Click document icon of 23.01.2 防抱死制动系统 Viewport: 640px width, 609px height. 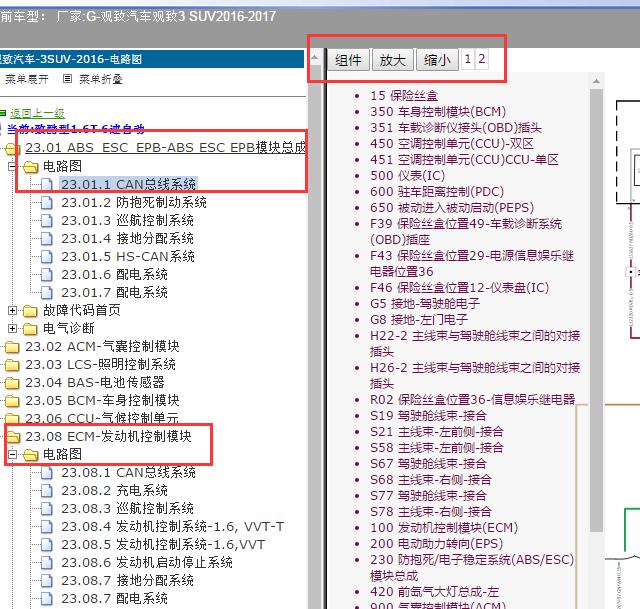(x=47, y=202)
